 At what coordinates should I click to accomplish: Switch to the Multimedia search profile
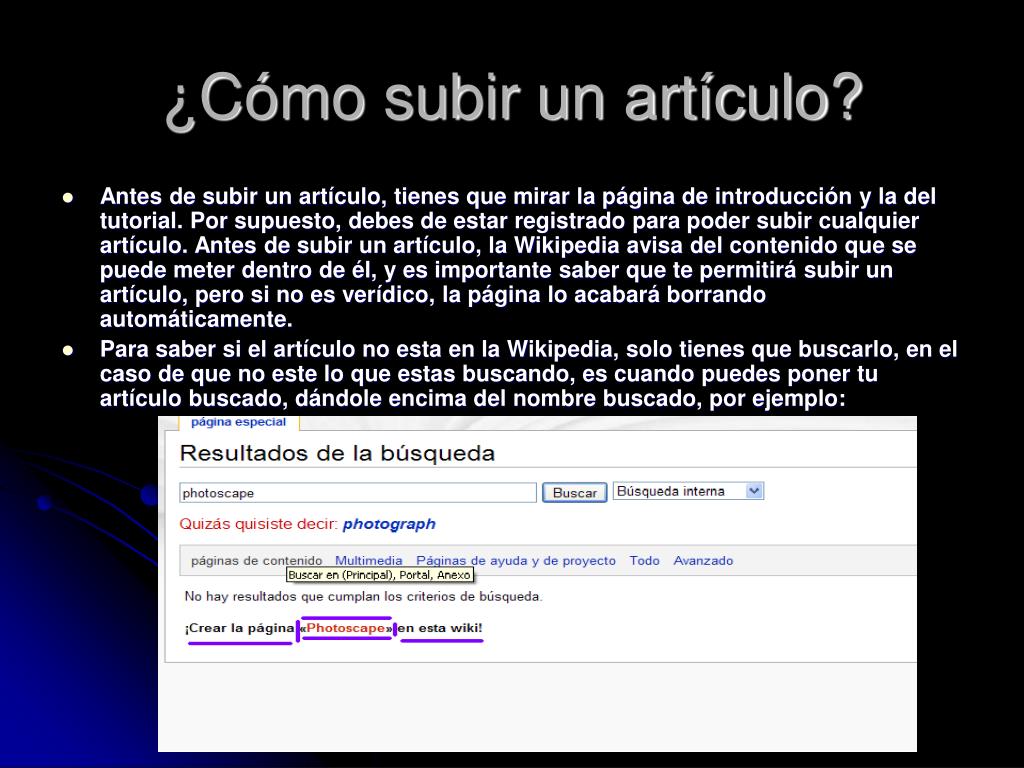(368, 560)
